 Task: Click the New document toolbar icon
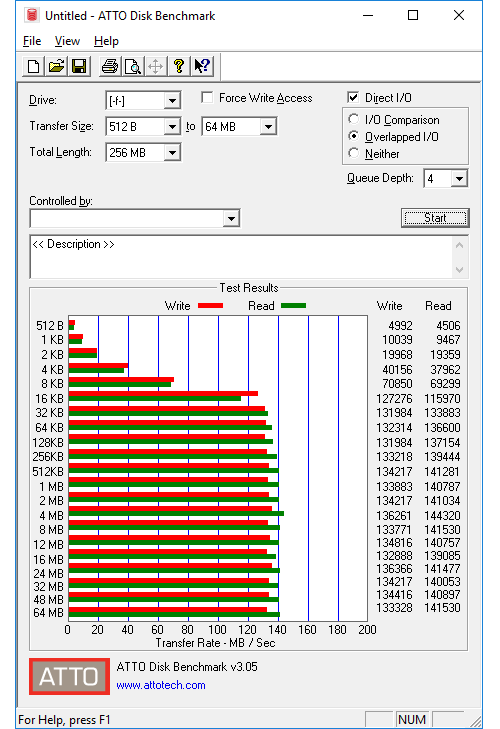(33, 66)
